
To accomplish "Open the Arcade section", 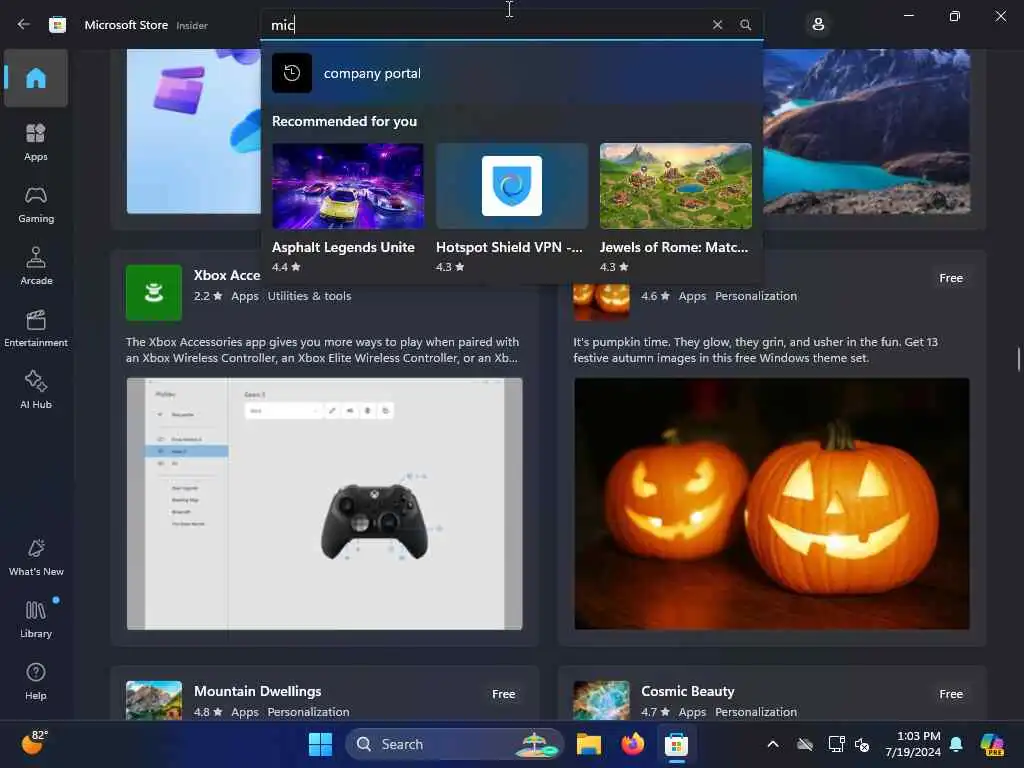I will [36, 266].
